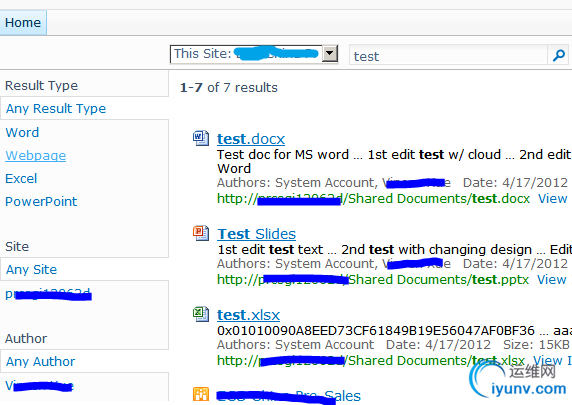Open the test.docx result link
The height and width of the screenshot is (405, 572).
point(251,139)
